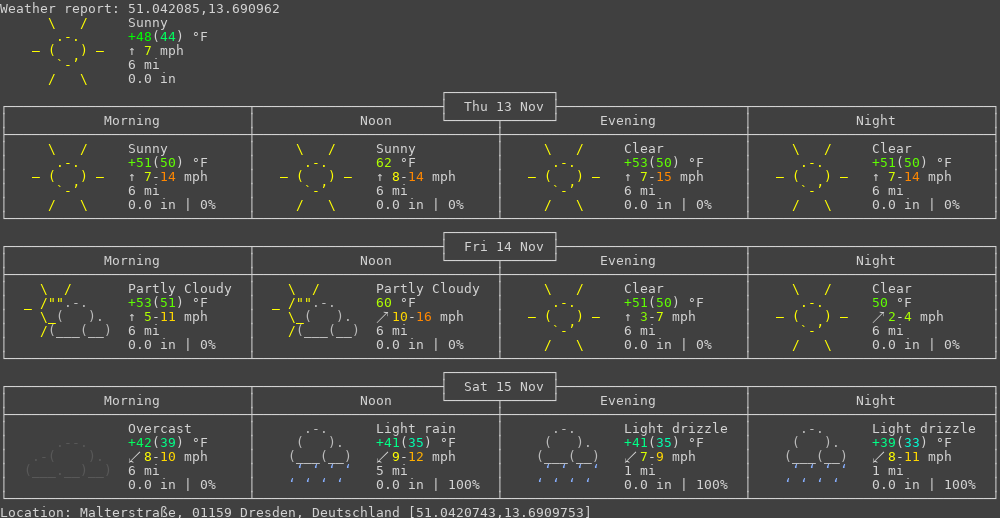
Task: Click the Morning column header for Thursday
Action: 132,121
